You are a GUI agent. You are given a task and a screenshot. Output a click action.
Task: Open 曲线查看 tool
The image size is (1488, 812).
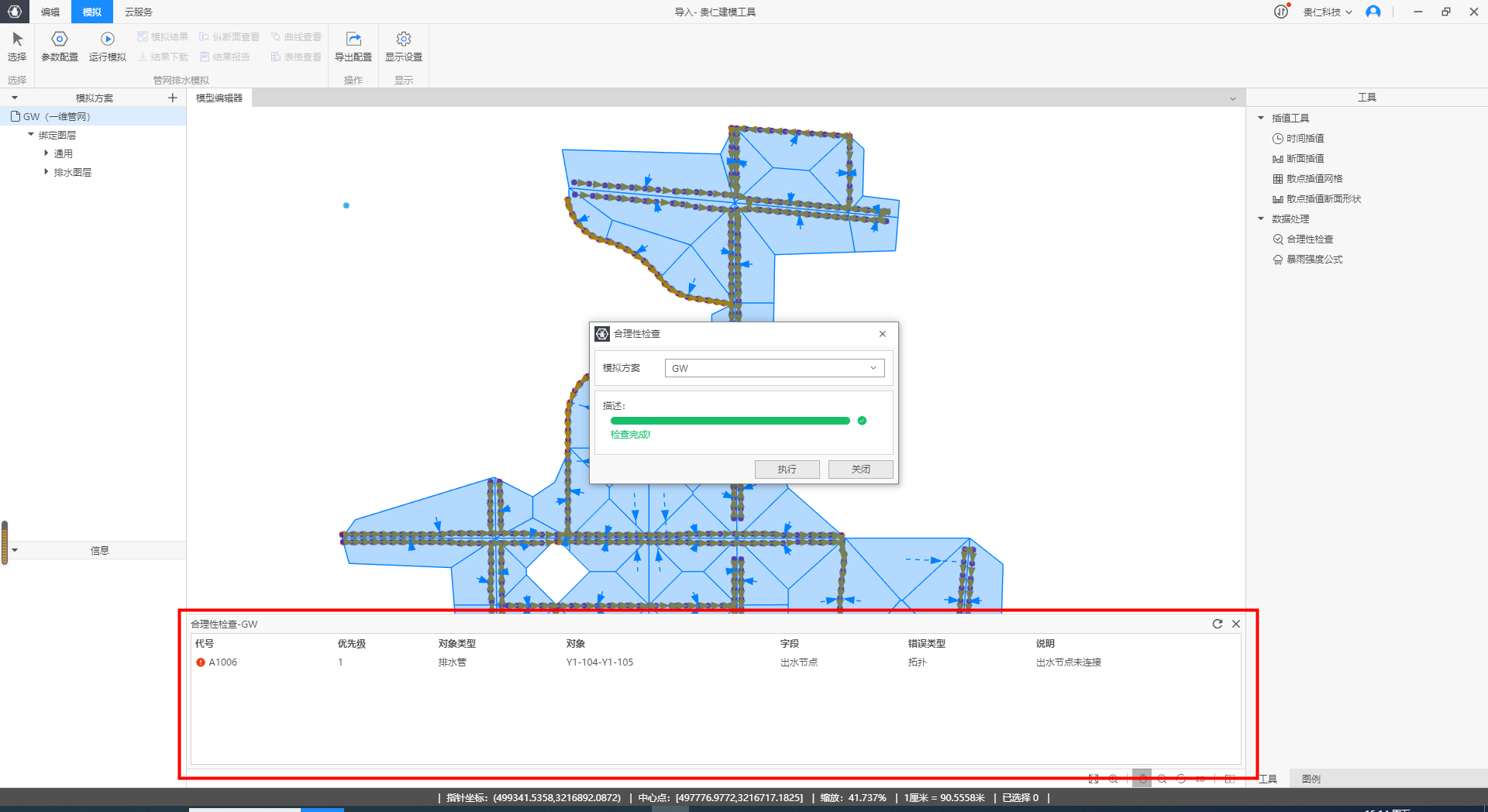click(x=296, y=36)
